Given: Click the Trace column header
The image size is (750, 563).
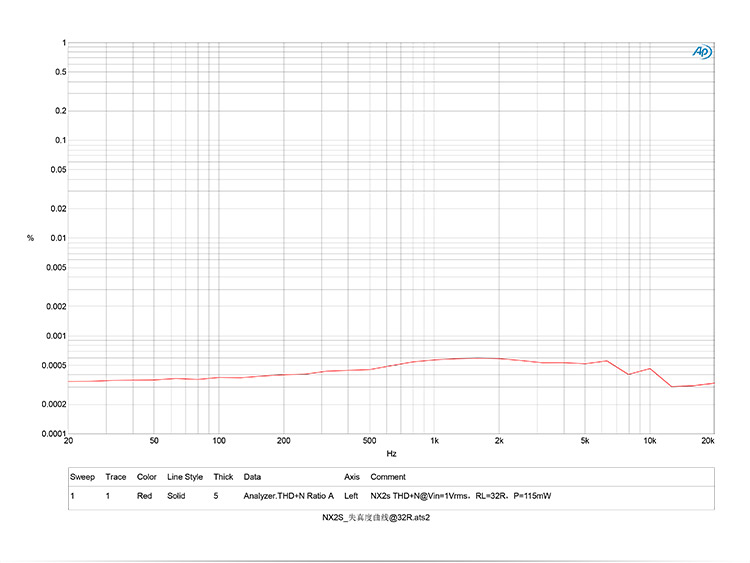Looking at the screenshot, I should point(116,477).
